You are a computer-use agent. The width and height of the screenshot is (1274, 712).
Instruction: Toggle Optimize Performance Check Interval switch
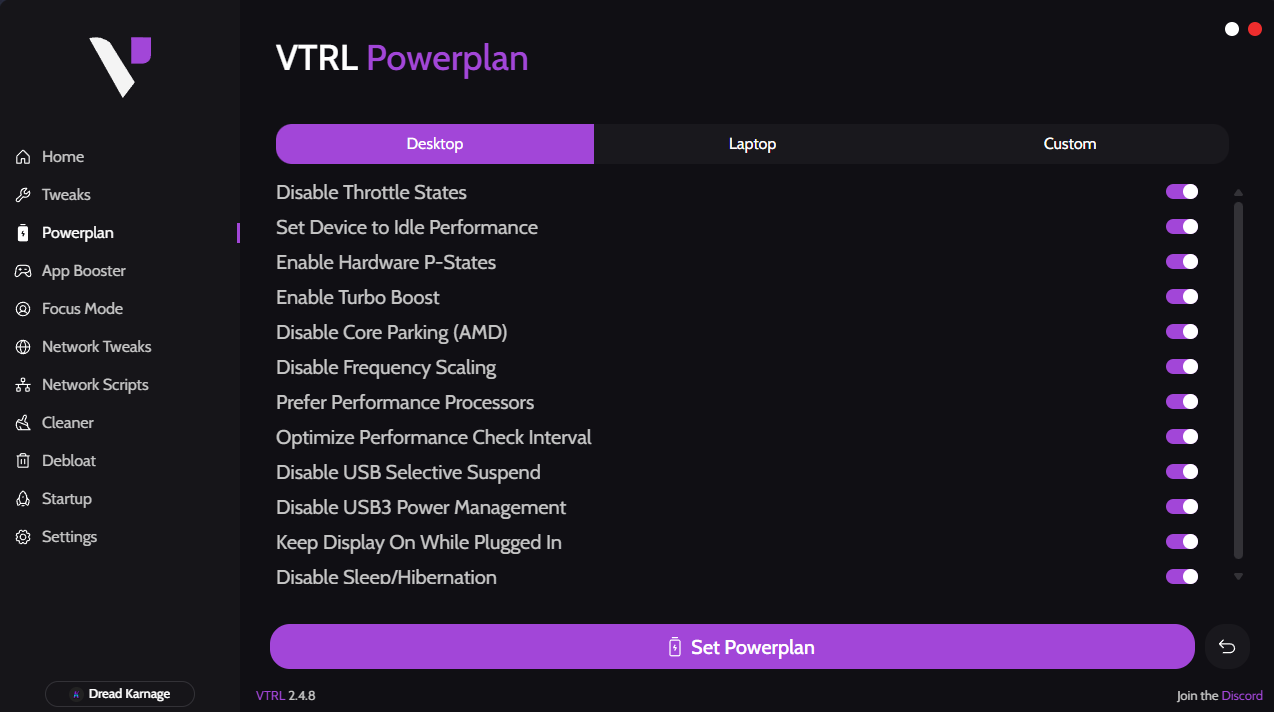click(x=1182, y=437)
